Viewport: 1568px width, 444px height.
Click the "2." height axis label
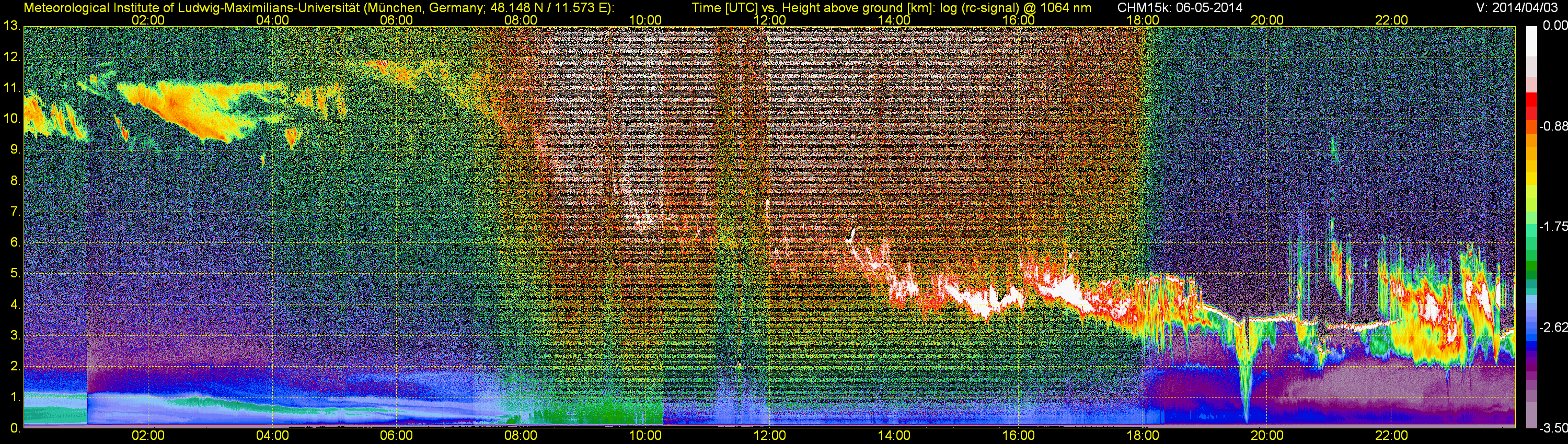pos(15,366)
